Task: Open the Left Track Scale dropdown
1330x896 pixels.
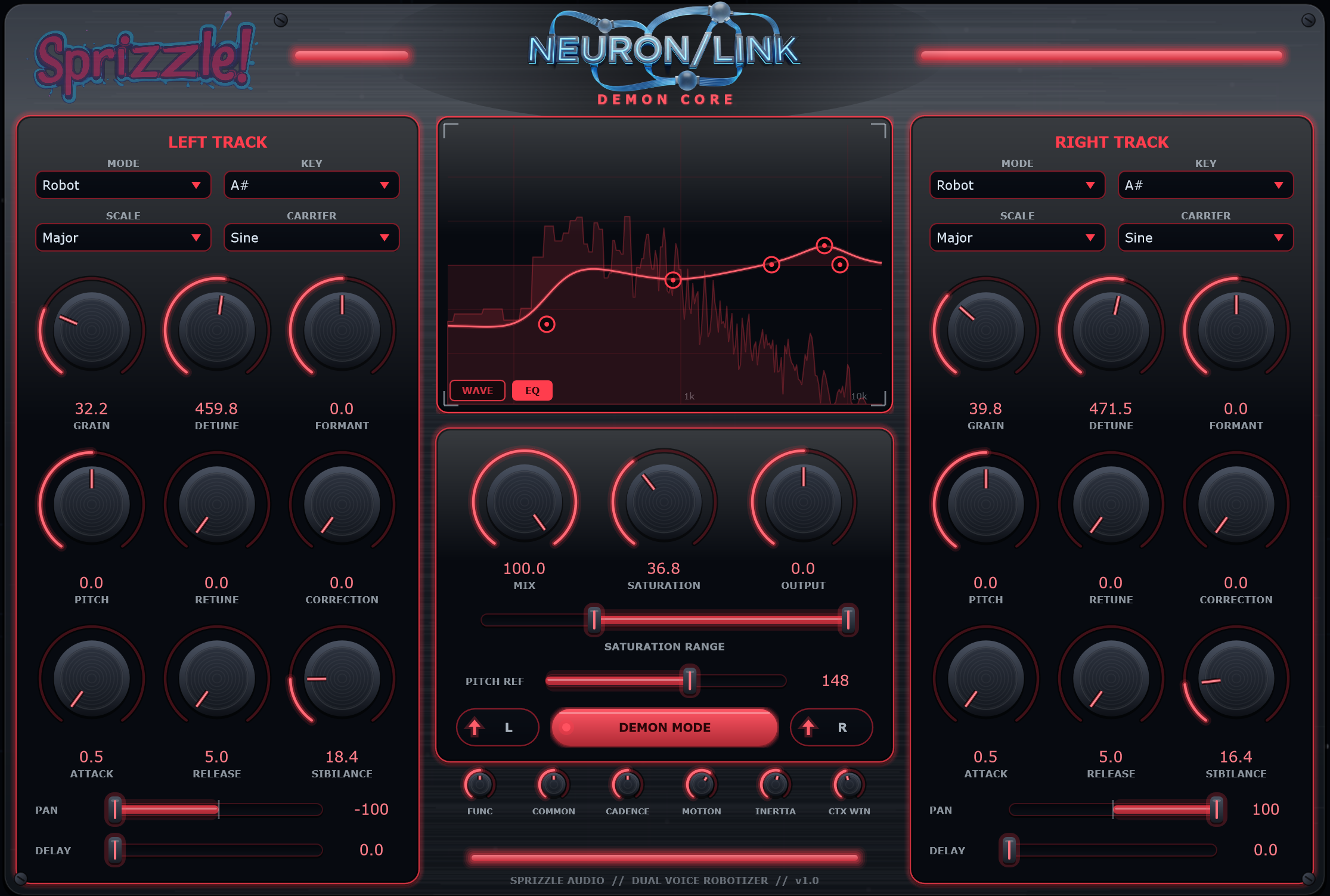Action: [123, 238]
